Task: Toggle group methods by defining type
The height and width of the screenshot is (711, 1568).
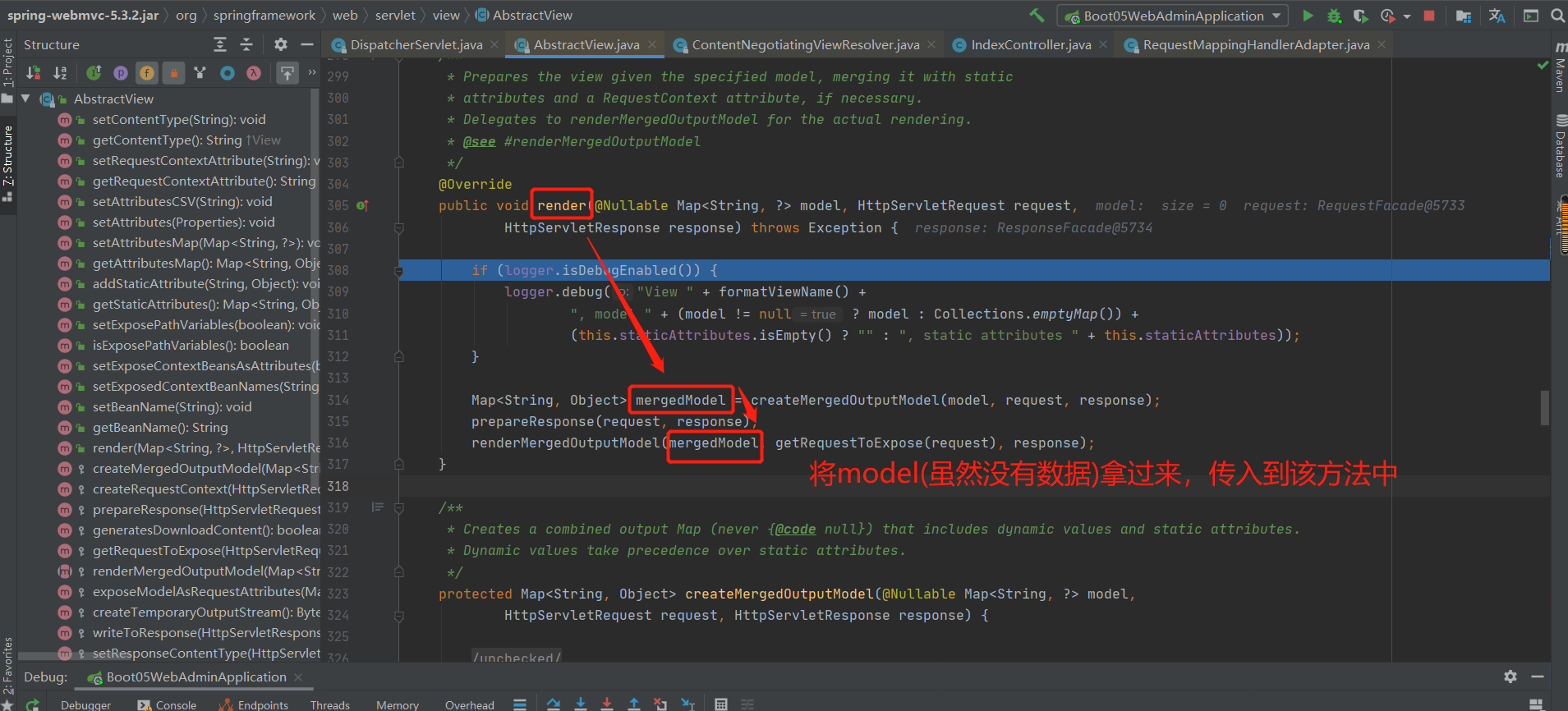Action: coord(200,73)
